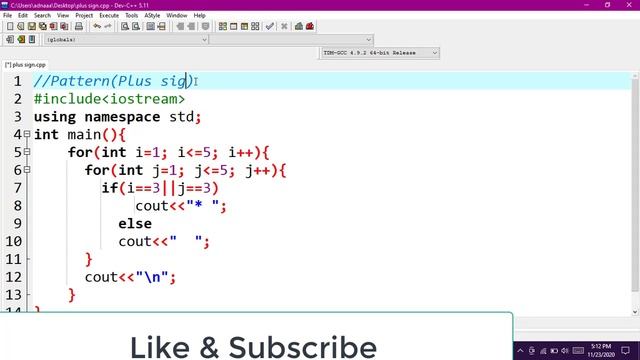Click the red Delete Profiling Information icon

click(310, 26)
